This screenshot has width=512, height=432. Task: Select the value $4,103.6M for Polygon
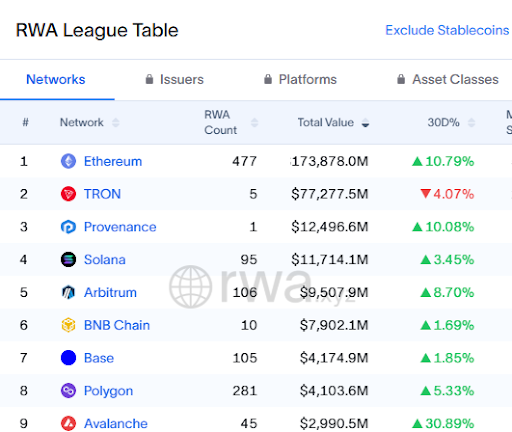point(334,391)
